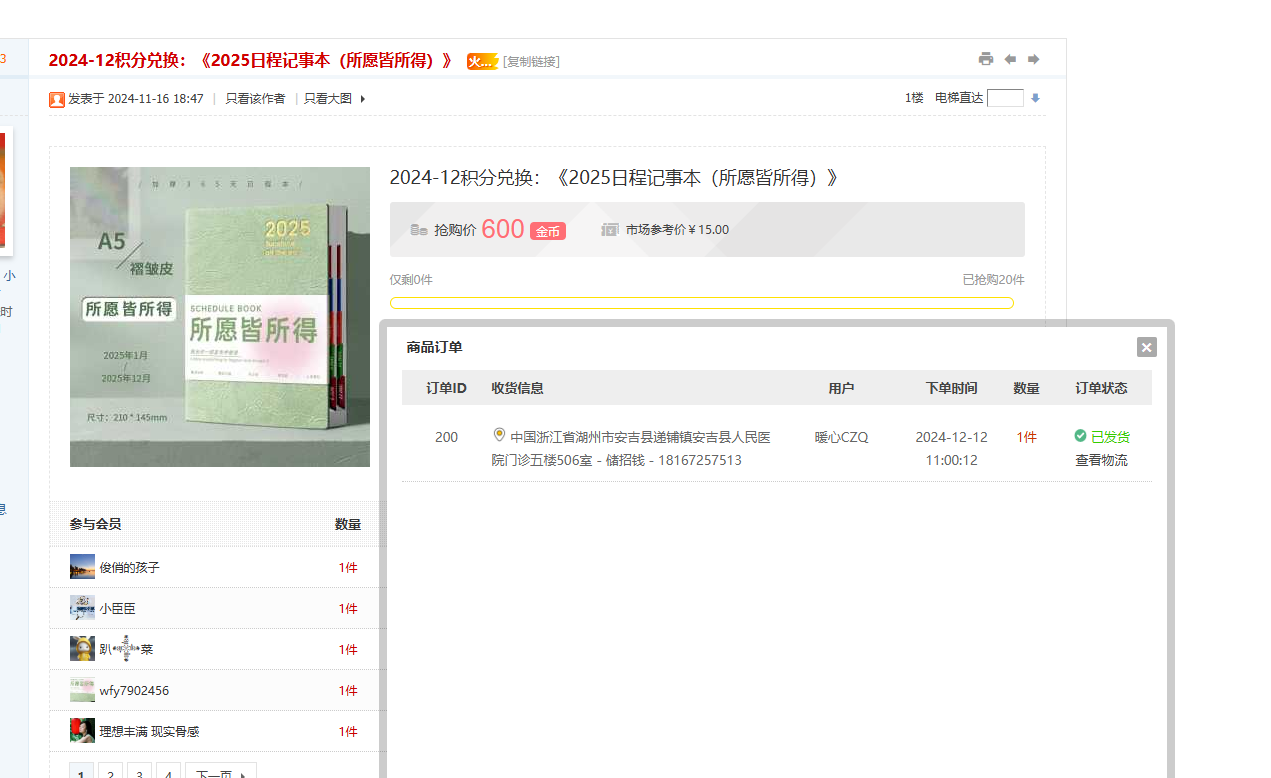
Task: Click 只看该作者 link
Action: pos(255,99)
